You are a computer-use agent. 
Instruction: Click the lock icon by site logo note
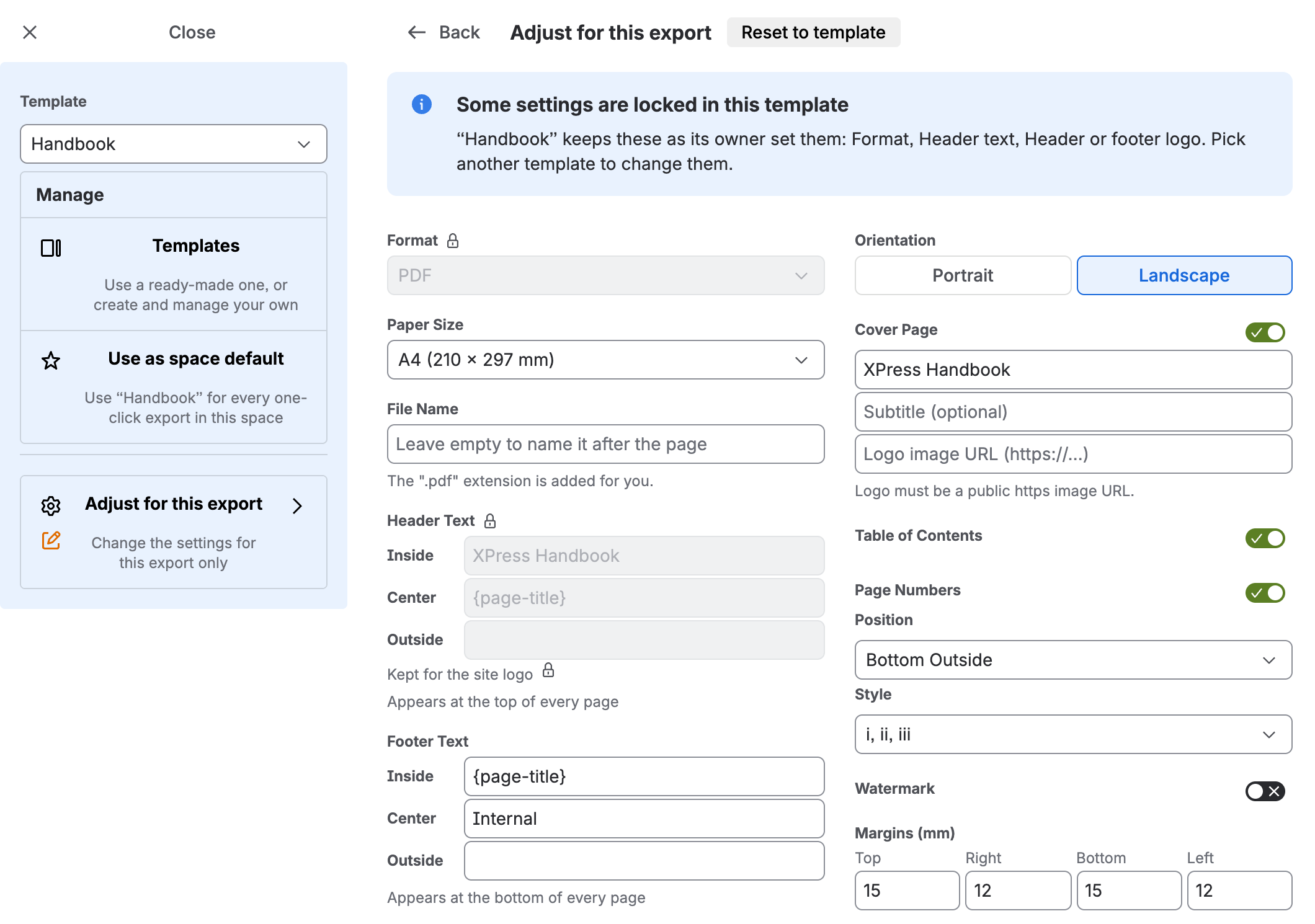(x=548, y=670)
